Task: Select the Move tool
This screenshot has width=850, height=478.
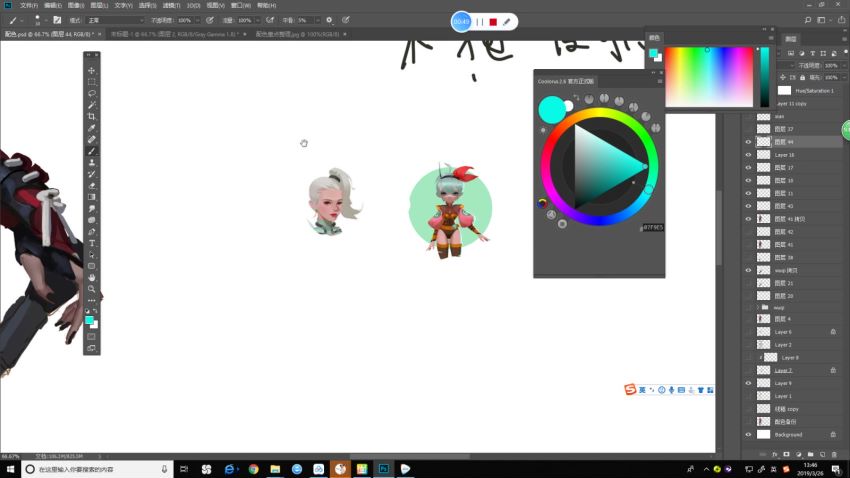Action: pyautogui.click(x=92, y=70)
